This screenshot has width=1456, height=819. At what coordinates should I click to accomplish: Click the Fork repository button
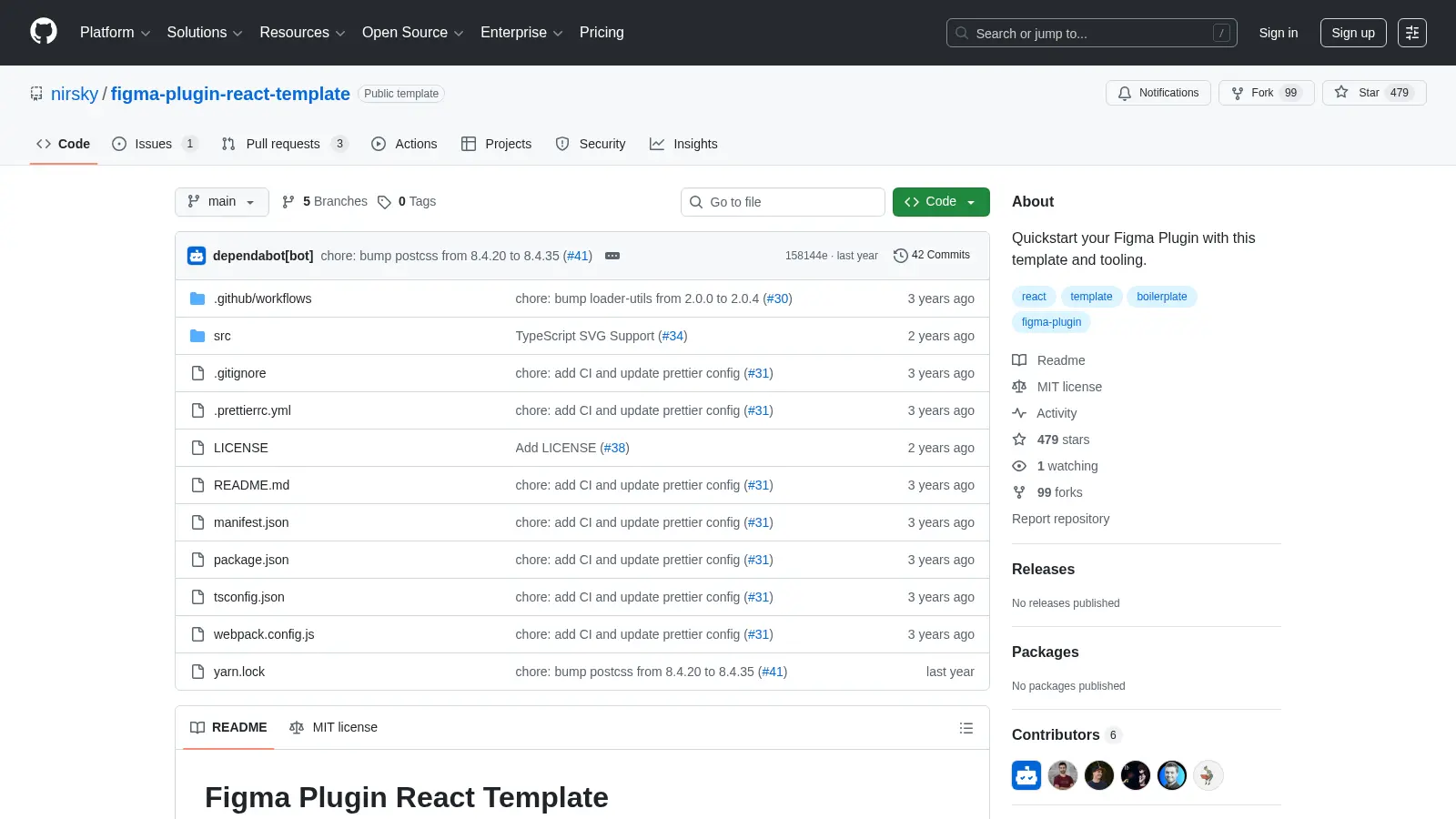[1266, 93]
